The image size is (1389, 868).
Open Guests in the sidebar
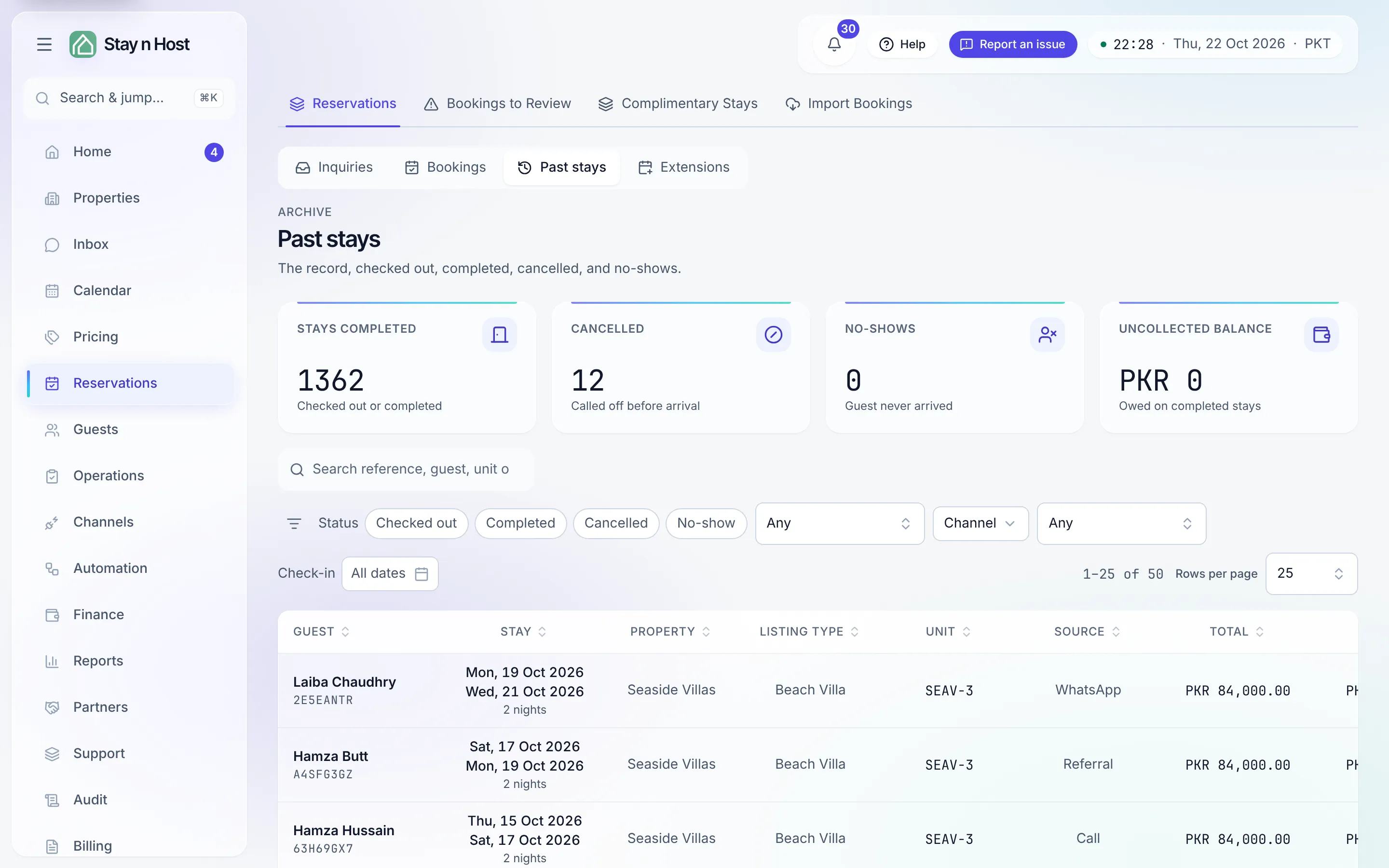[130, 429]
